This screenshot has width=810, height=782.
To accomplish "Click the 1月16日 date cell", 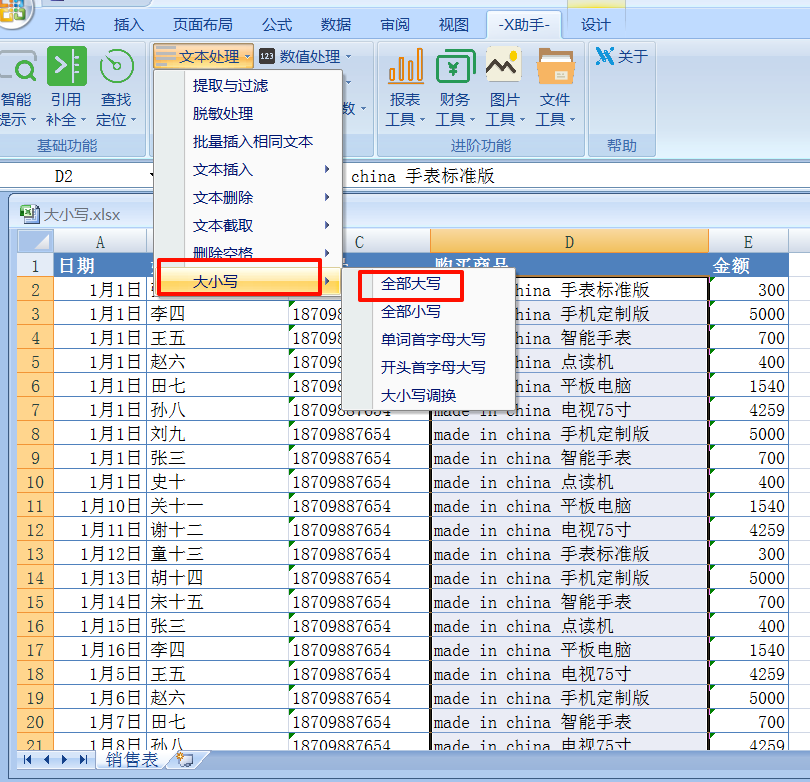I will click(x=100, y=650).
